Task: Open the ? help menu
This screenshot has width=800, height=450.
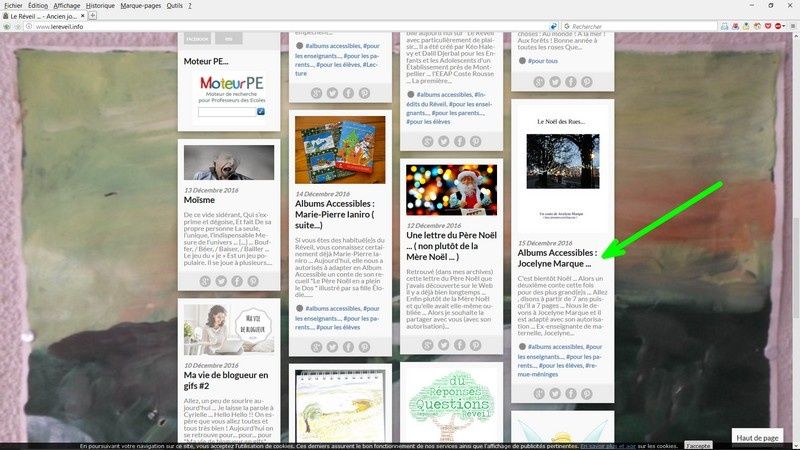Action: coord(190,6)
